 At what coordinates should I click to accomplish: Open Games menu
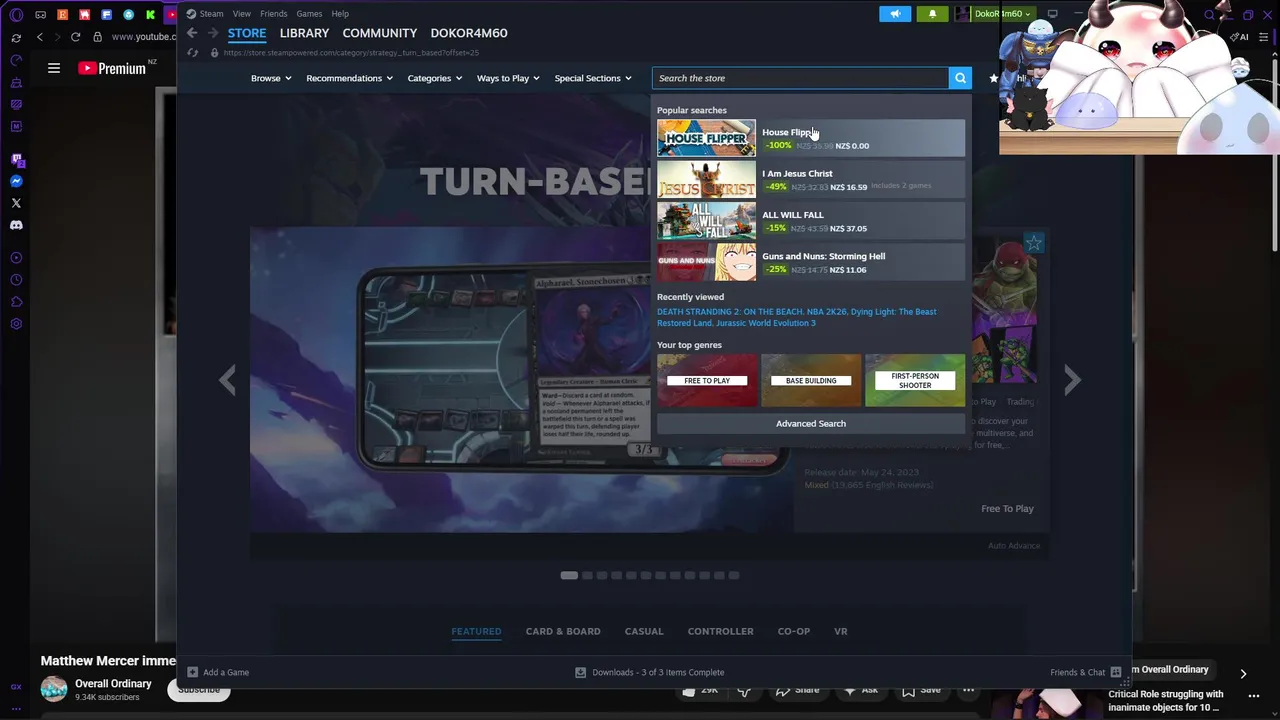point(309,14)
